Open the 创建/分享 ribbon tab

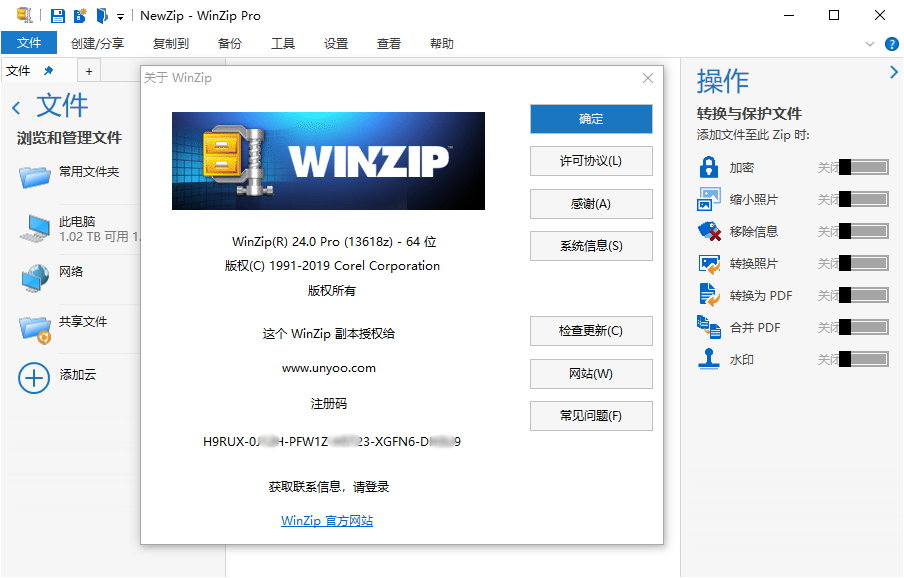tap(97, 44)
